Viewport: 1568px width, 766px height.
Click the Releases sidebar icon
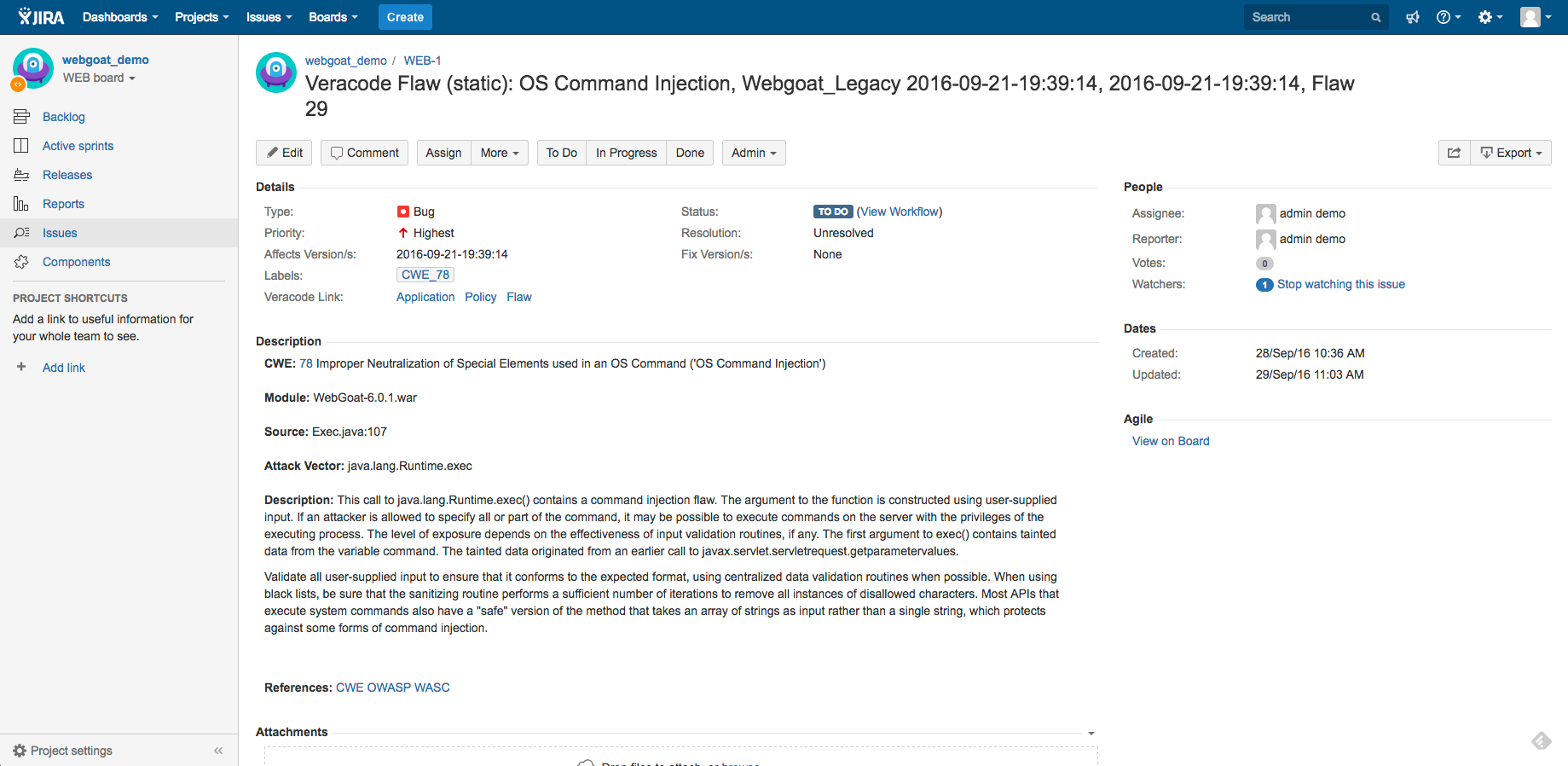21,175
